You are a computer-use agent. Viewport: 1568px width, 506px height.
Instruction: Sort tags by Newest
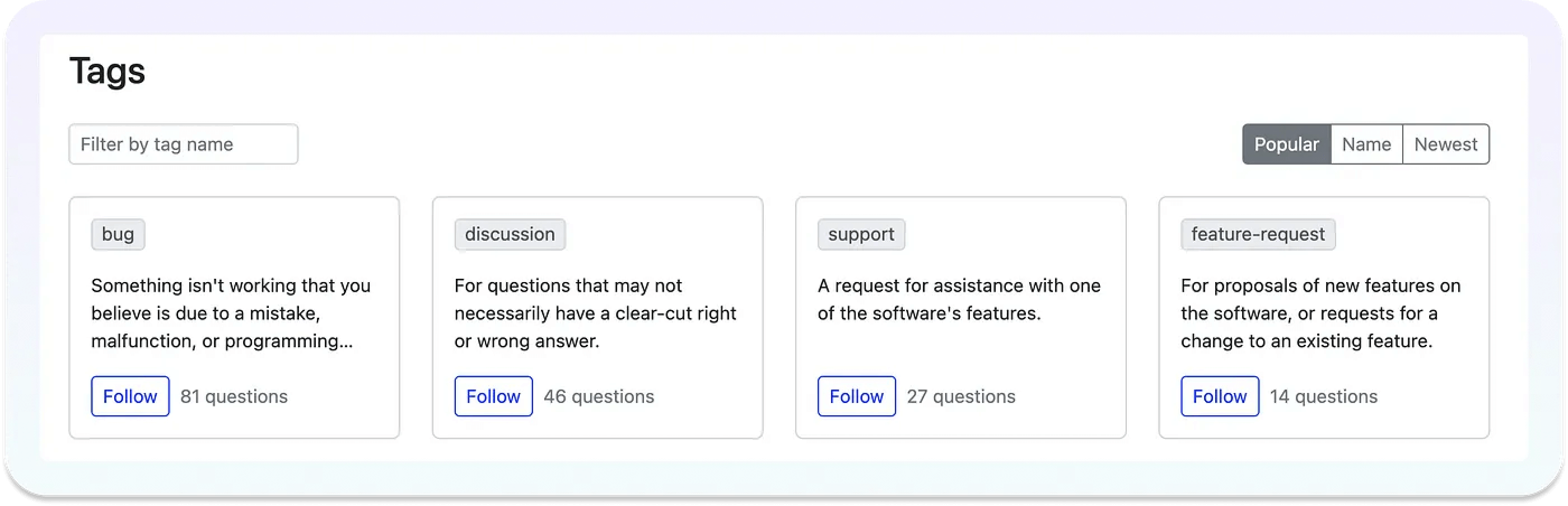pyautogui.click(x=1446, y=144)
